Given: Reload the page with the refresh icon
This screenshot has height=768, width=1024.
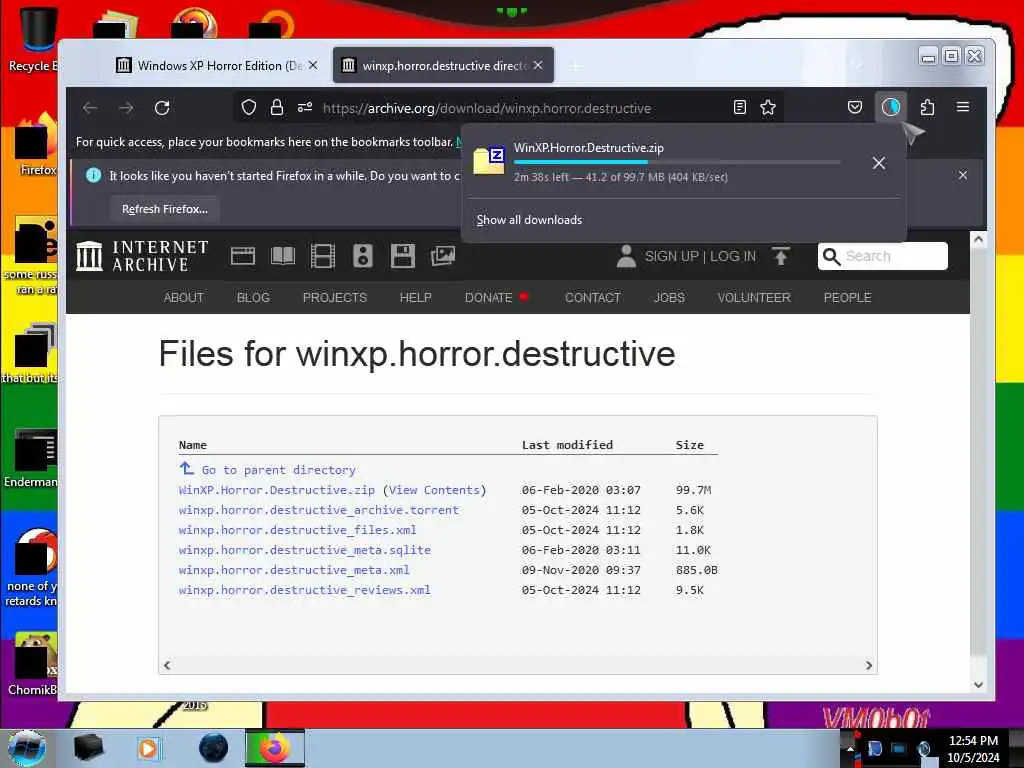Looking at the screenshot, I should (162, 108).
